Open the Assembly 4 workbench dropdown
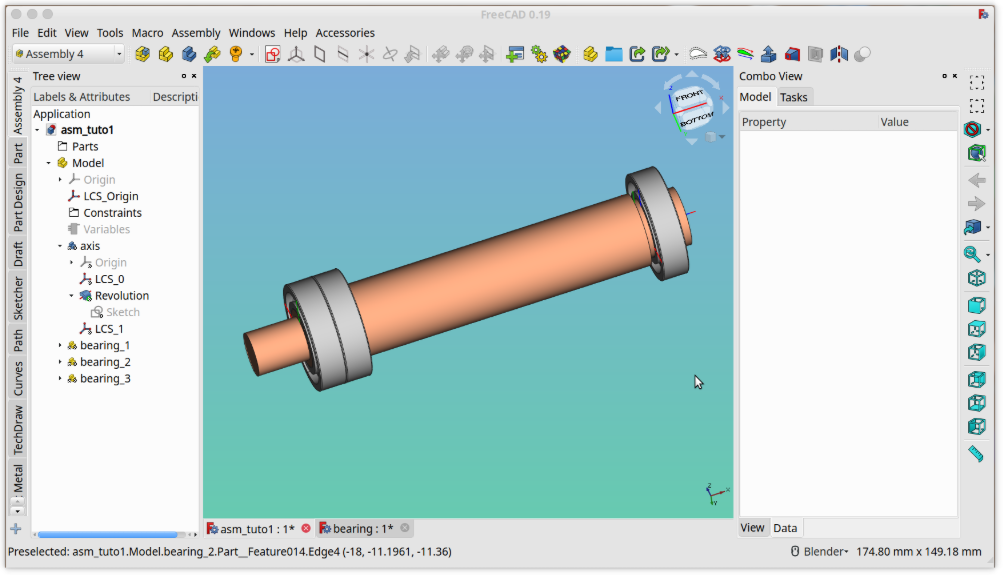The image size is (1003, 575). (68, 54)
